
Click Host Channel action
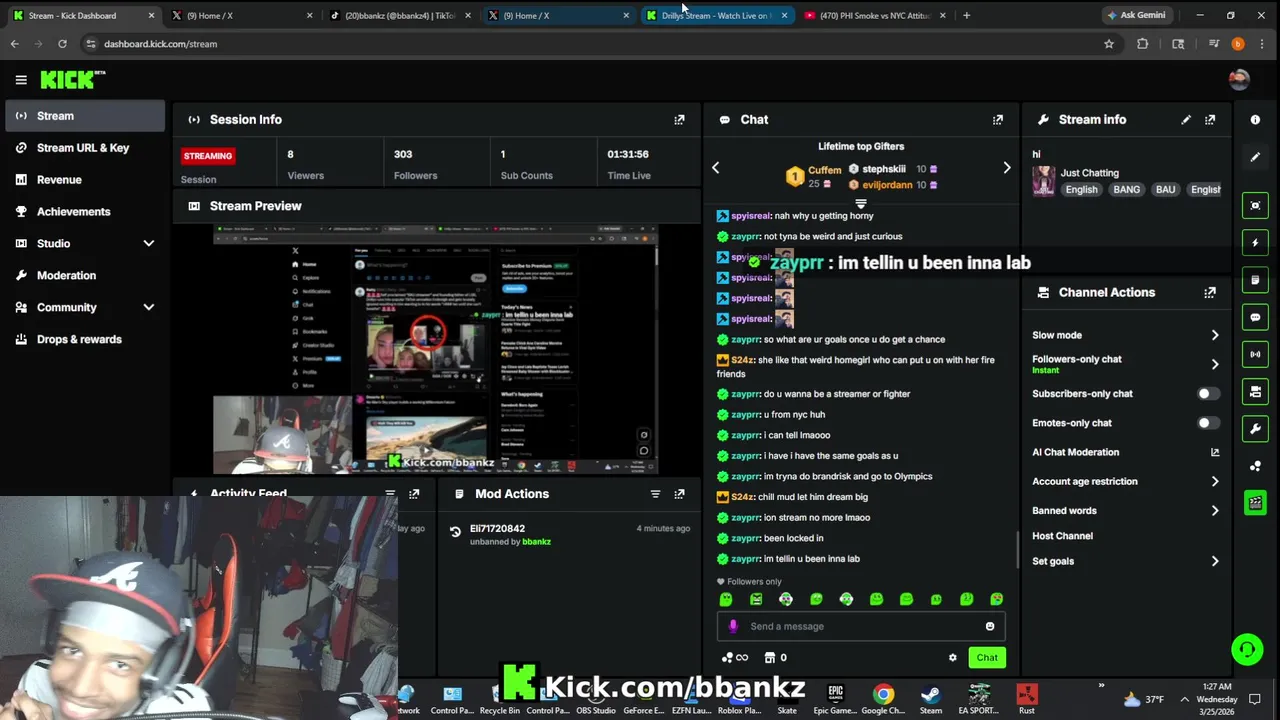pos(1062,536)
